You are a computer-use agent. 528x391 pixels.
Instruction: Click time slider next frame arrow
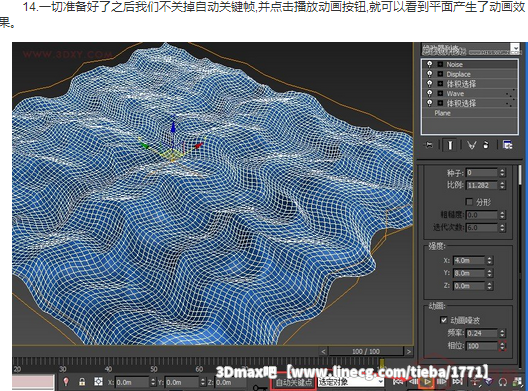[409, 352]
